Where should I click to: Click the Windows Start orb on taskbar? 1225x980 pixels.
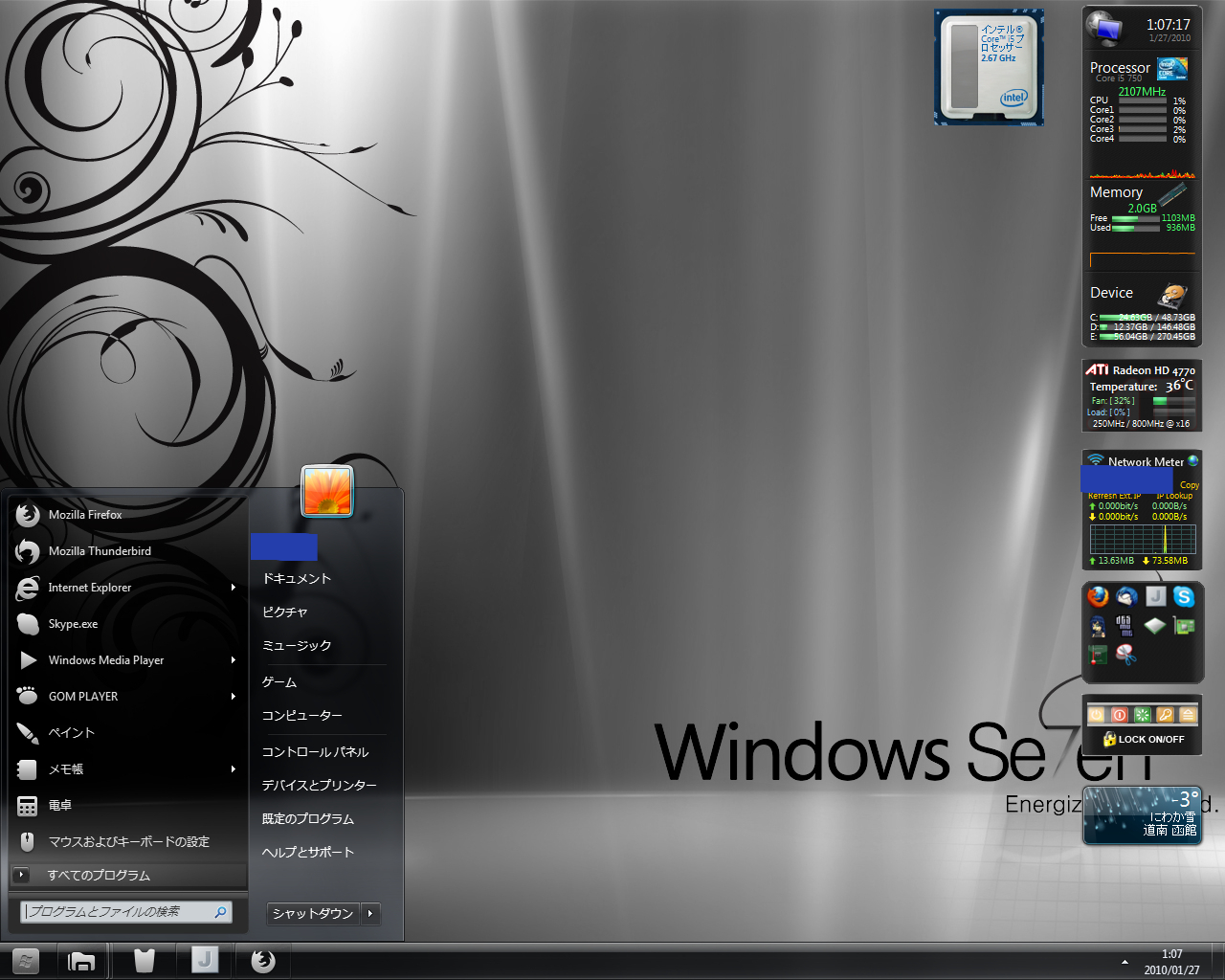pyautogui.click(x=26, y=961)
